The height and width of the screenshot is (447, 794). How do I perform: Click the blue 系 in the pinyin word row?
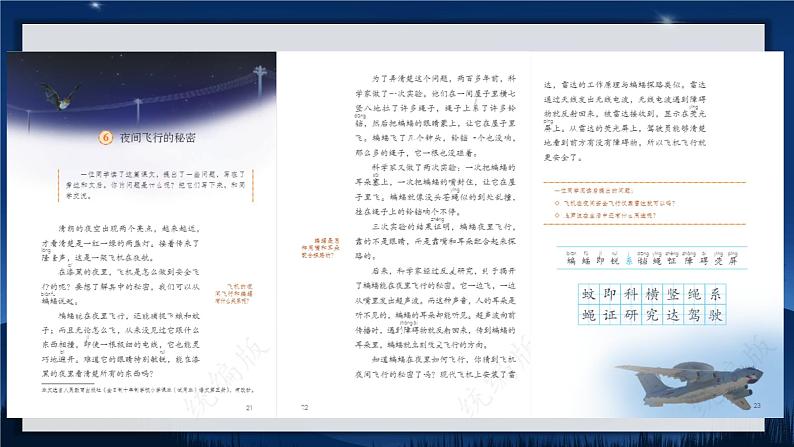[629, 261]
